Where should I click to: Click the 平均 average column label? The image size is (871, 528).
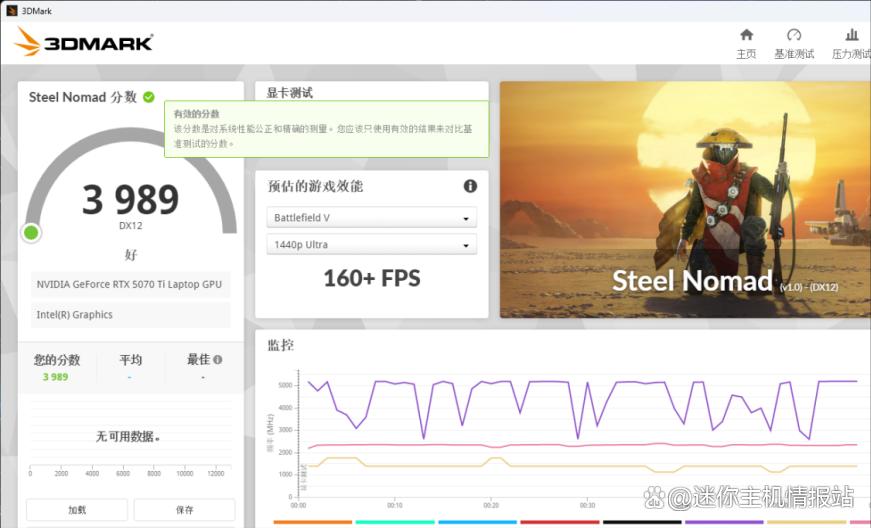pos(131,360)
